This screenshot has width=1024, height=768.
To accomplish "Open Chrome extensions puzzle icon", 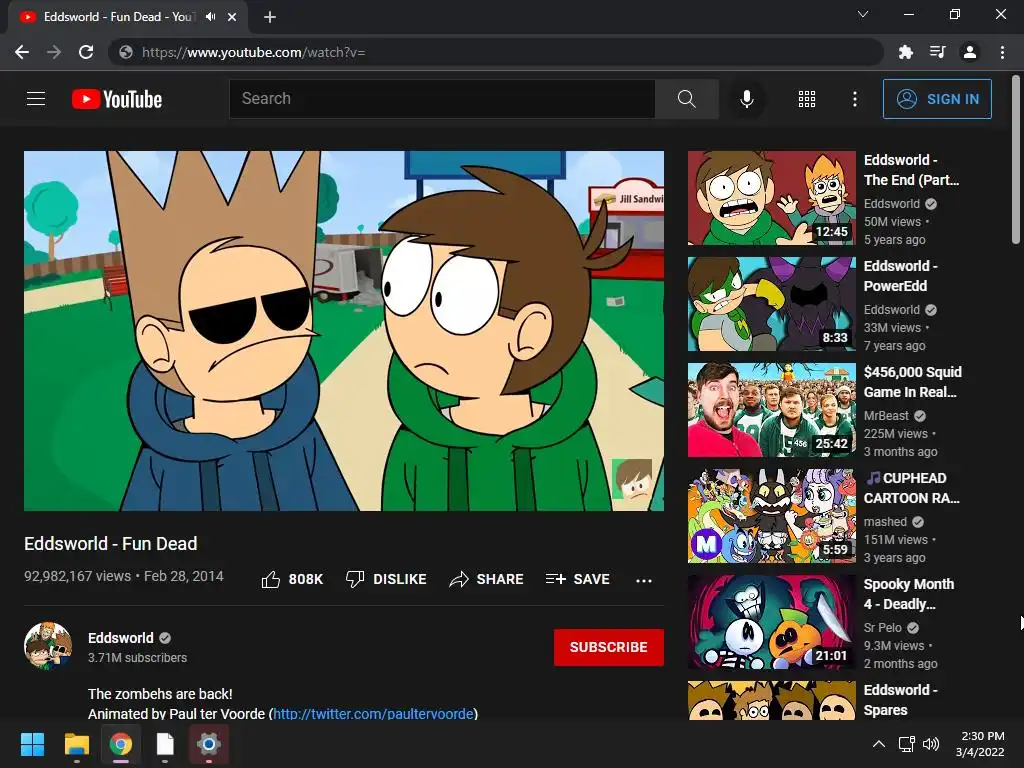I will click(x=905, y=52).
